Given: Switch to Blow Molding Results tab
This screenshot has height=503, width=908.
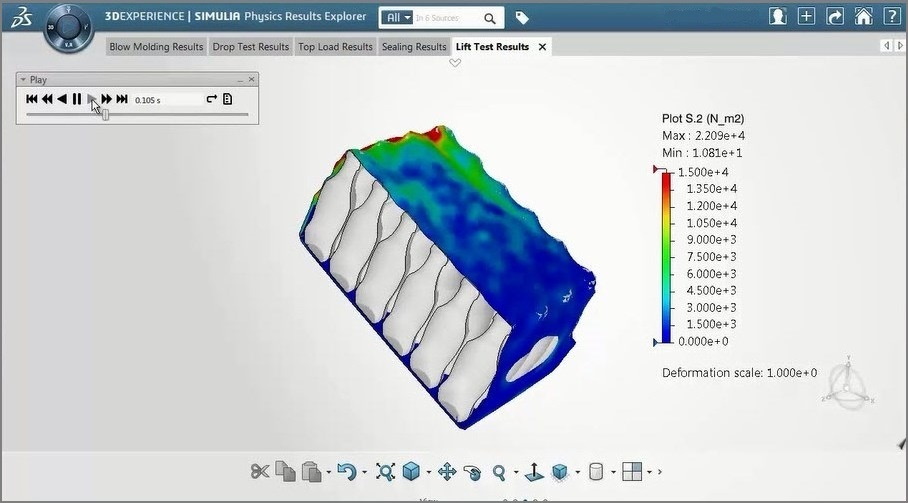Looking at the screenshot, I should [156, 47].
